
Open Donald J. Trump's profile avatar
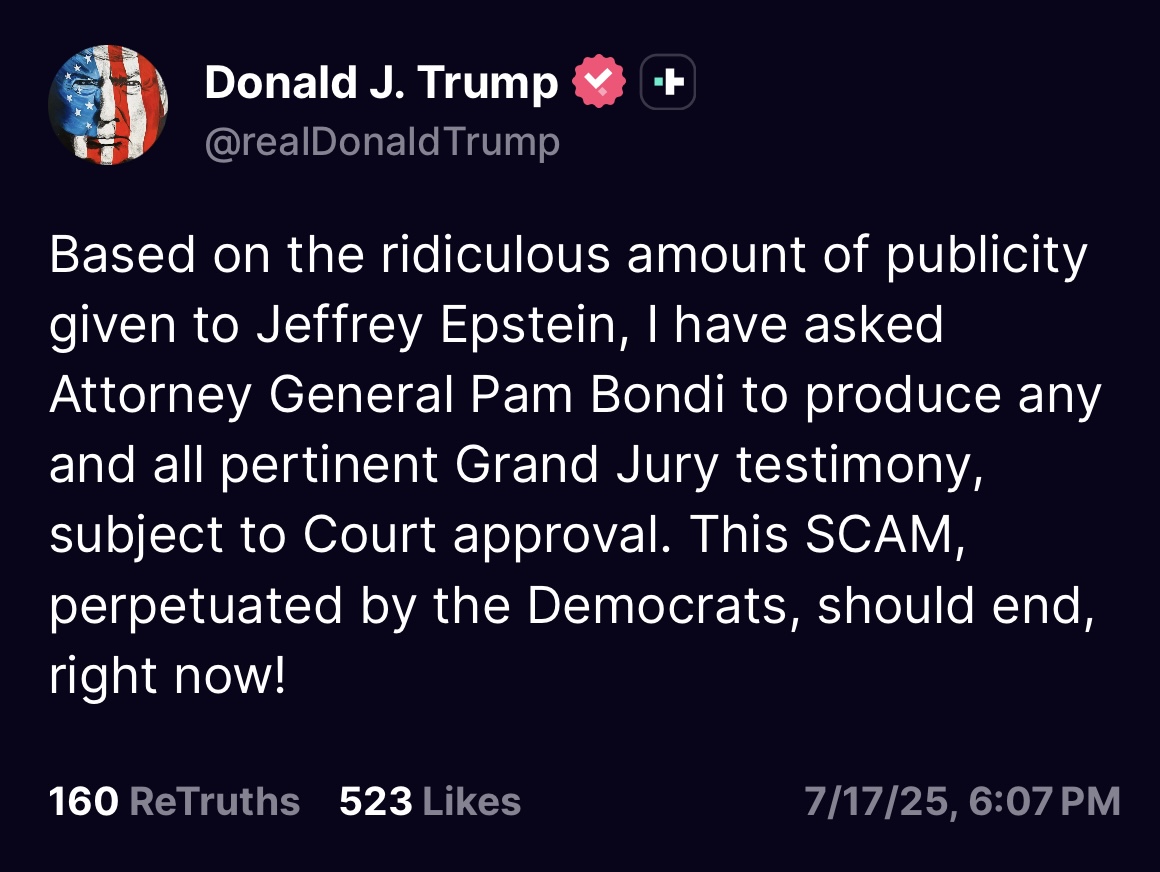pyautogui.click(x=108, y=104)
